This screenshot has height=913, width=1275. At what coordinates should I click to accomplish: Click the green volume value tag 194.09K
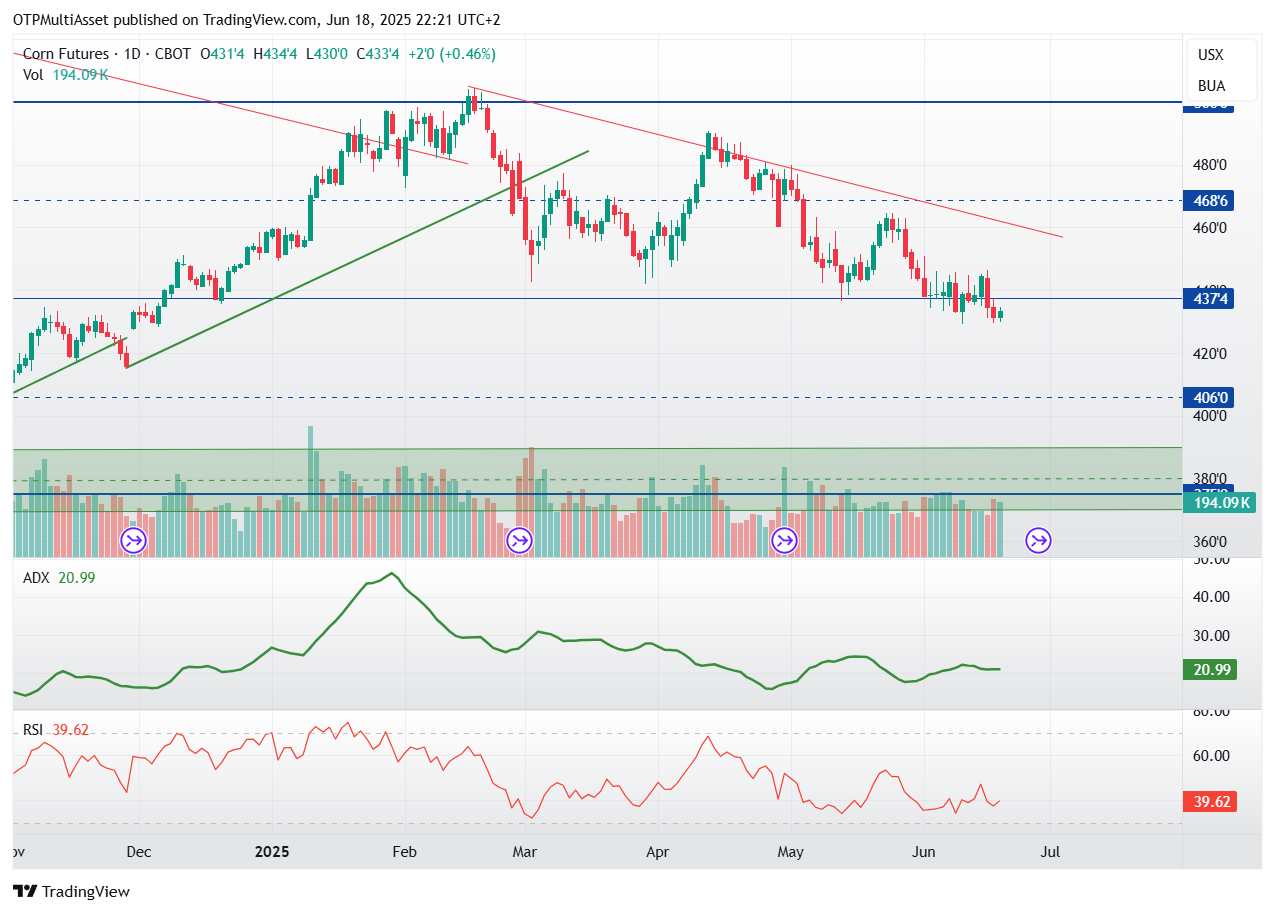tap(1219, 503)
